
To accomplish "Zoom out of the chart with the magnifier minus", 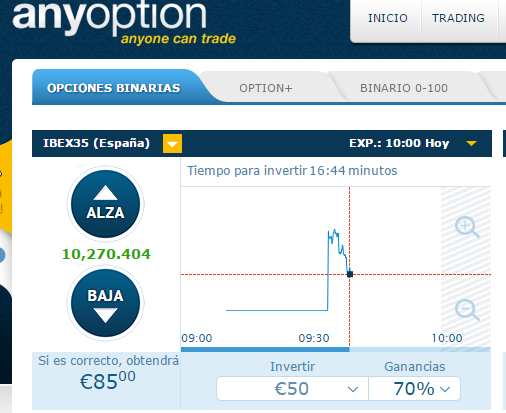I will tap(467, 310).
